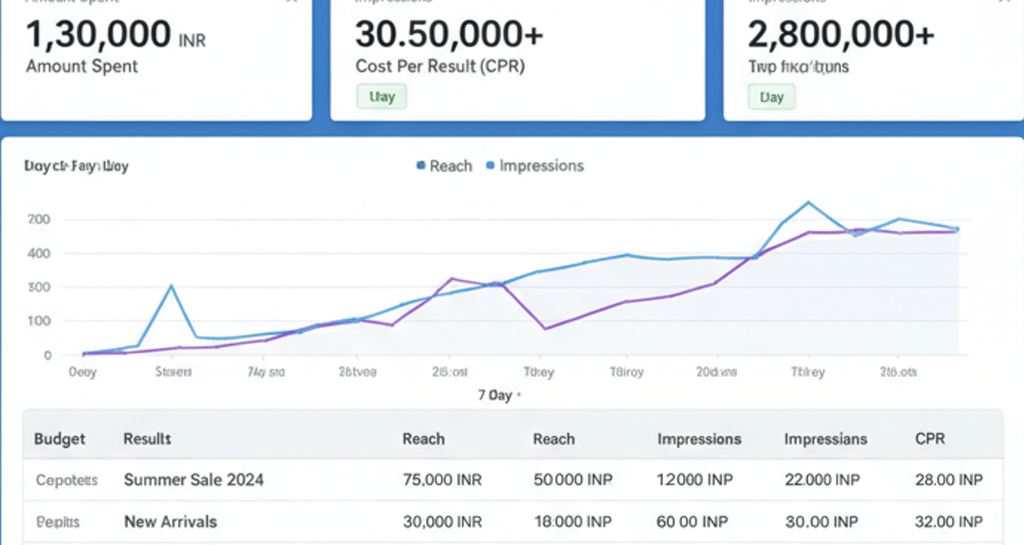Select the 28.00 INP CPR cell

click(x=949, y=480)
